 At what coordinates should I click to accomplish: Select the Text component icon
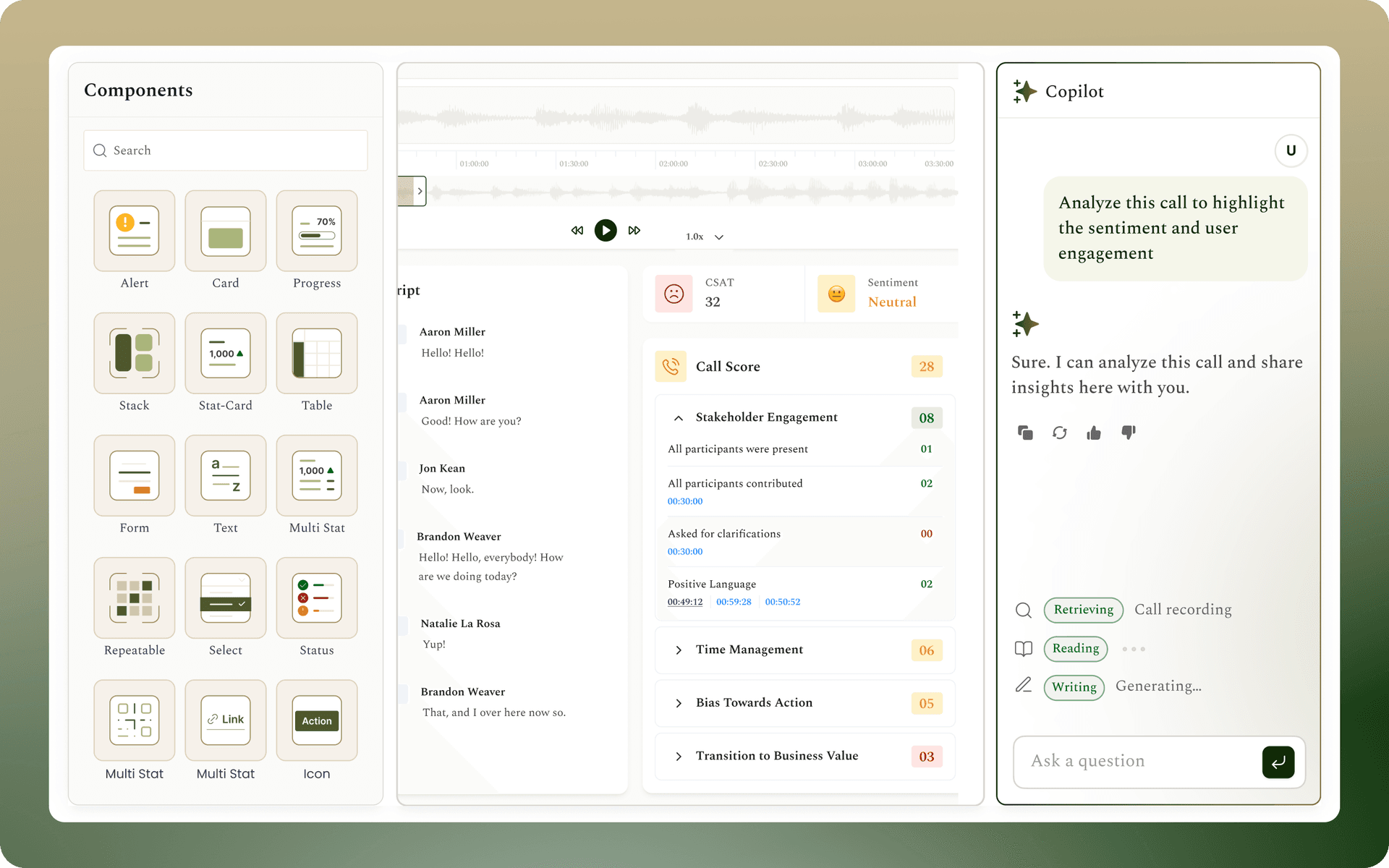[226, 475]
